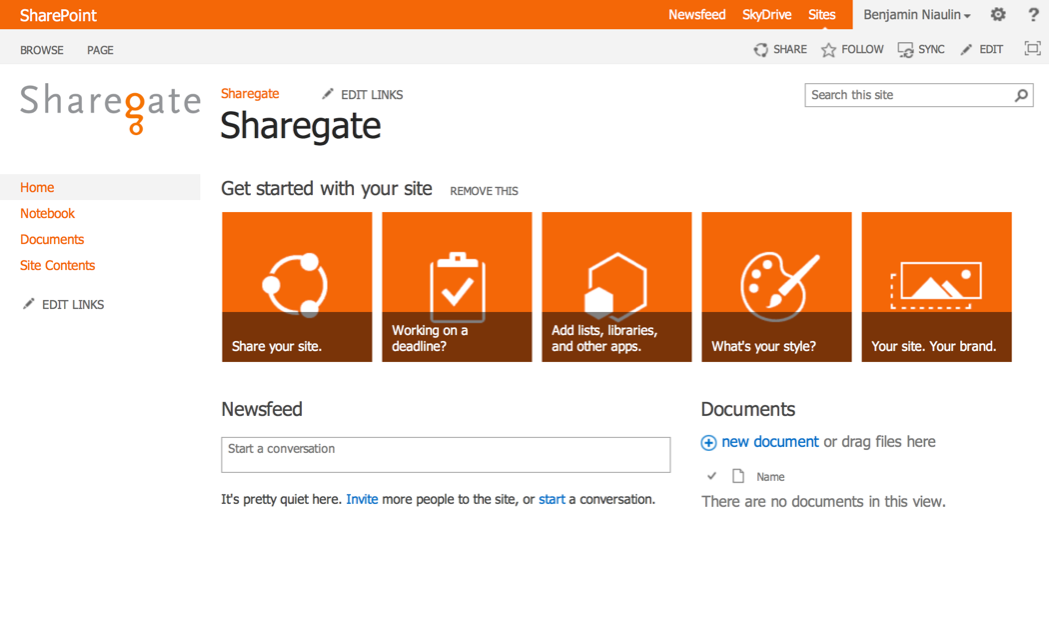Image resolution: width=1049 pixels, height=622 pixels.
Task: Click 'There are no documents in this view.' text
Action: pos(824,502)
